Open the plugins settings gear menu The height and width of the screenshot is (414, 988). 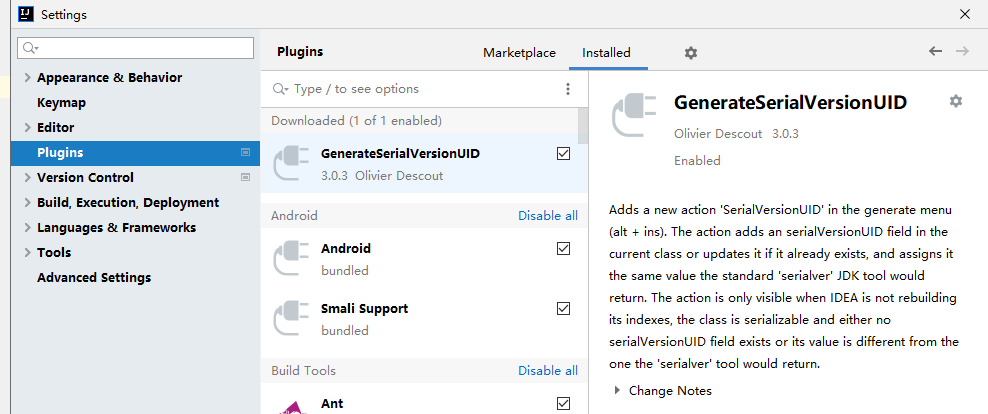pyautogui.click(x=691, y=53)
